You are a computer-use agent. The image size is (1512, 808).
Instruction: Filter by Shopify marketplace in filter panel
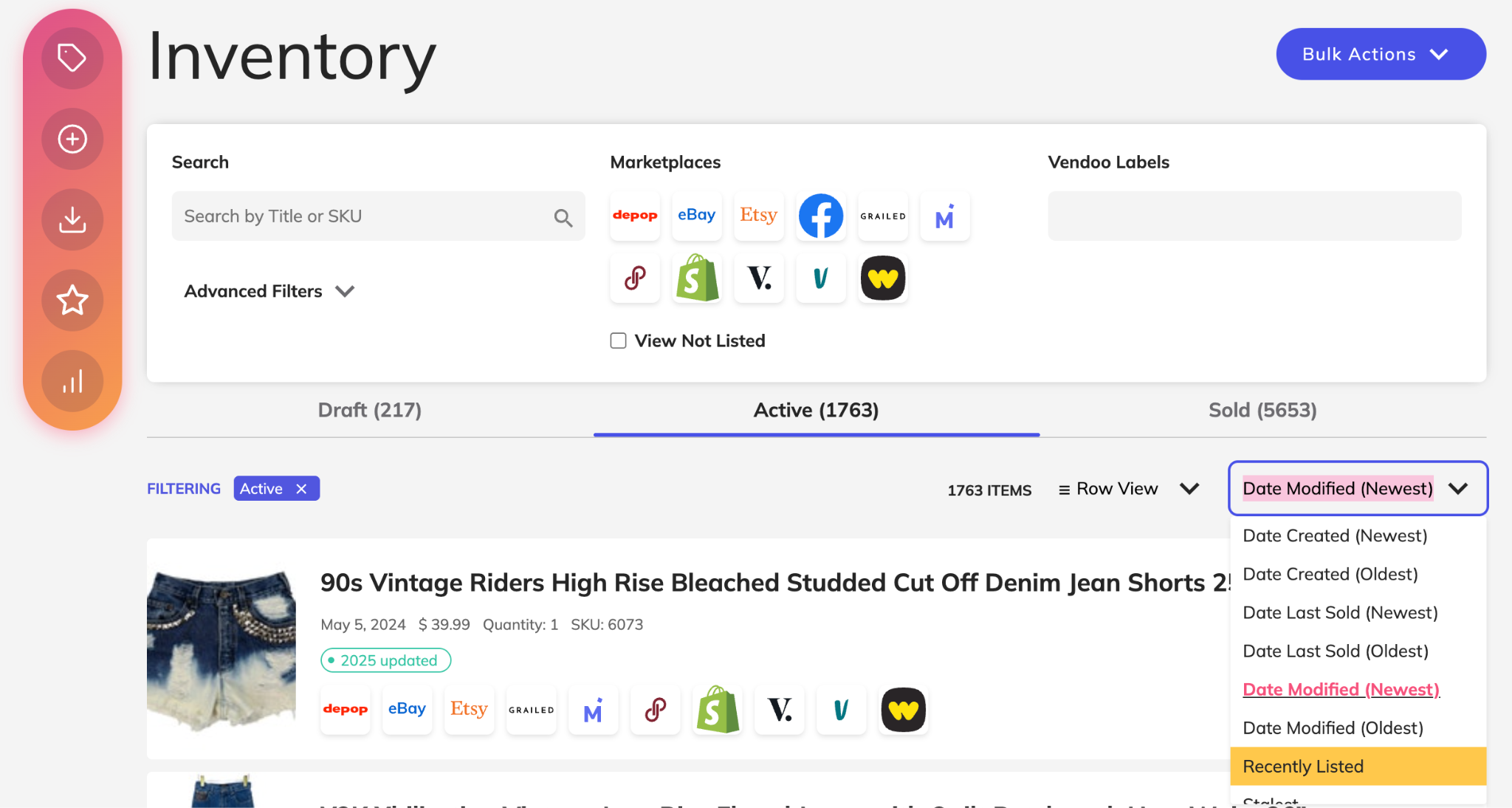pos(697,278)
